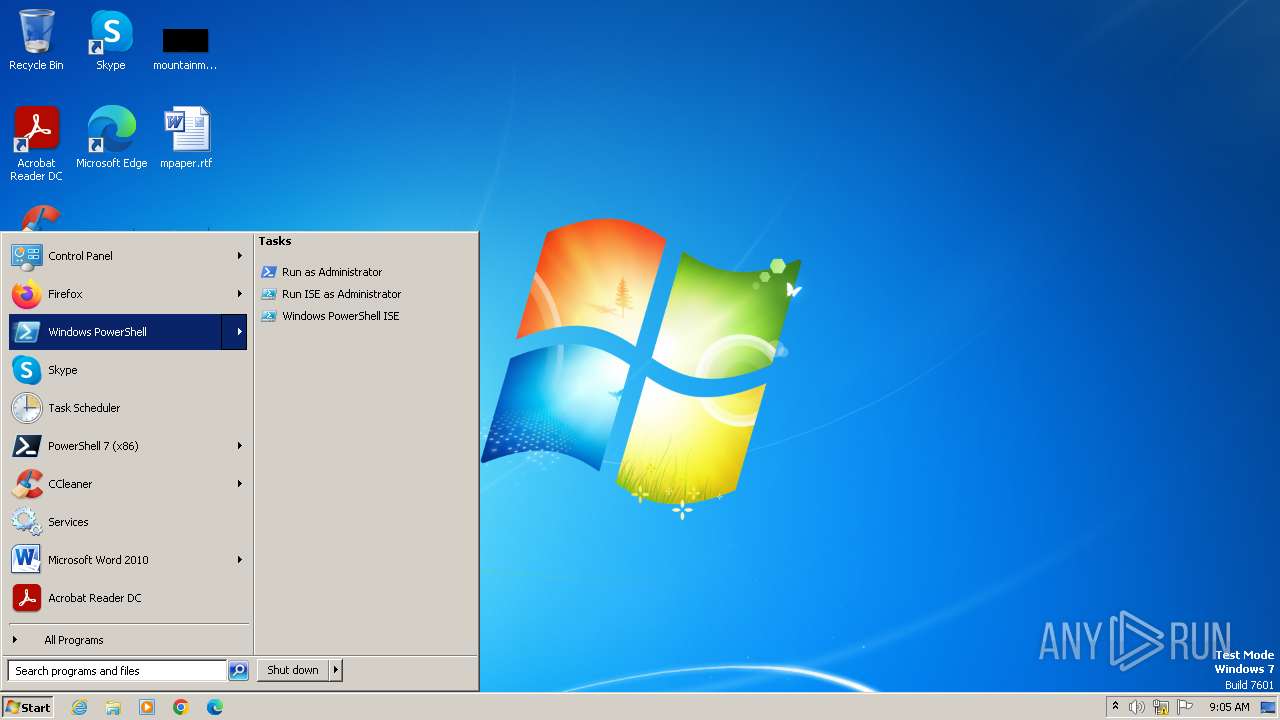
Task: Open Windows Media Player from the taskbar
Action: (147, 707)
